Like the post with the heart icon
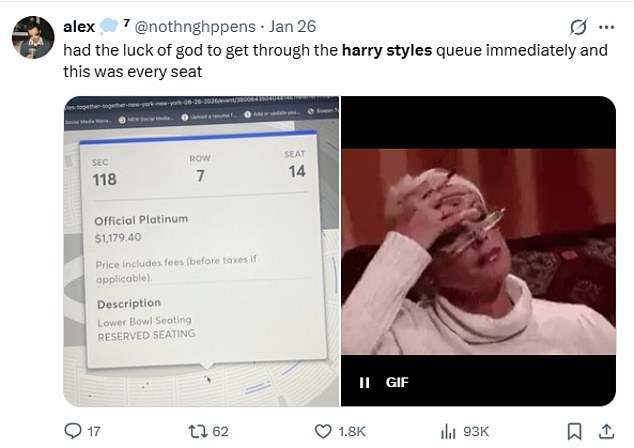This screenshot has width=634, height=448. (323, 431)
